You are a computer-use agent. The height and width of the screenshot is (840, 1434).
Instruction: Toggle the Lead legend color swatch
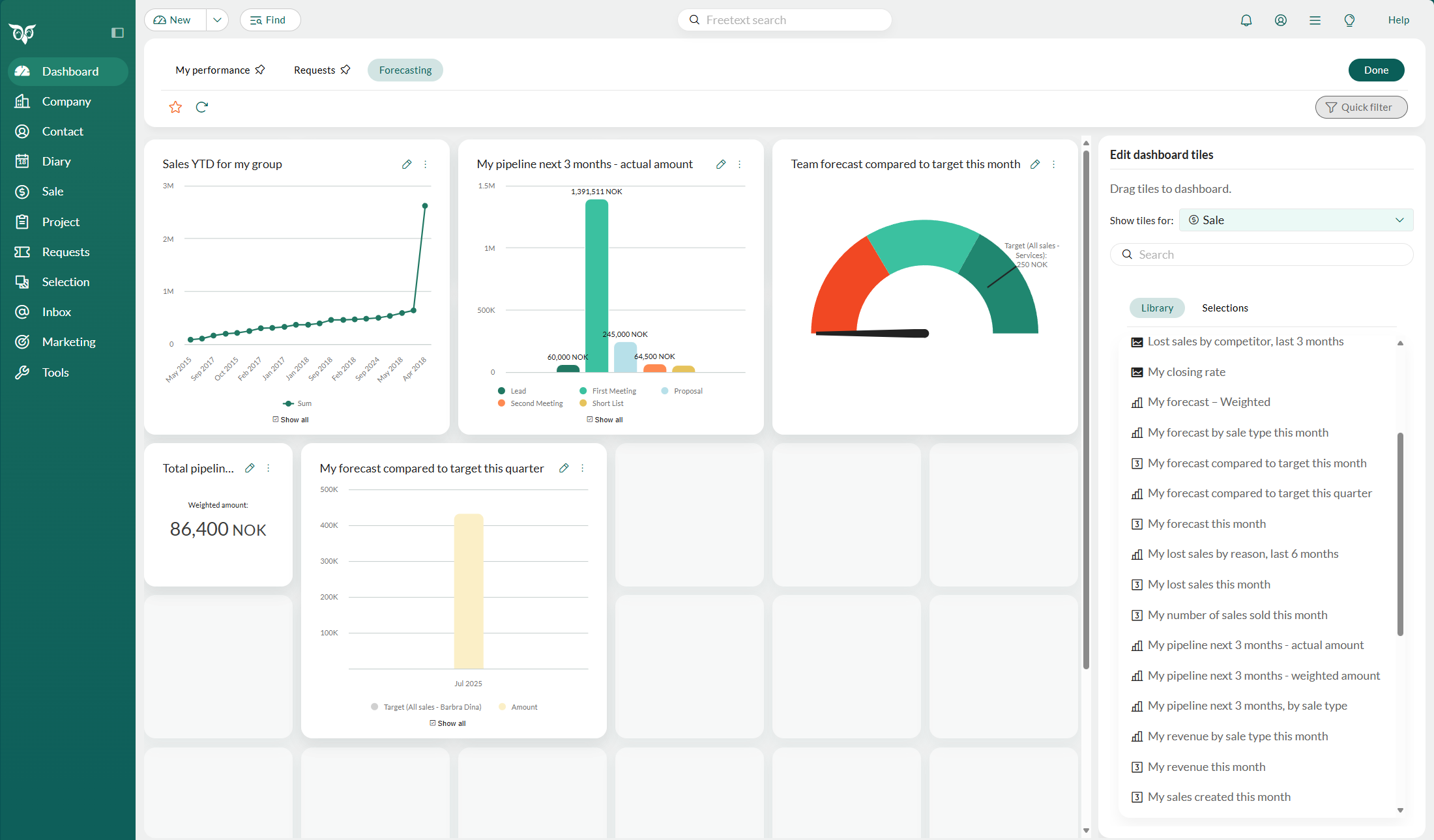coord(501,391)
